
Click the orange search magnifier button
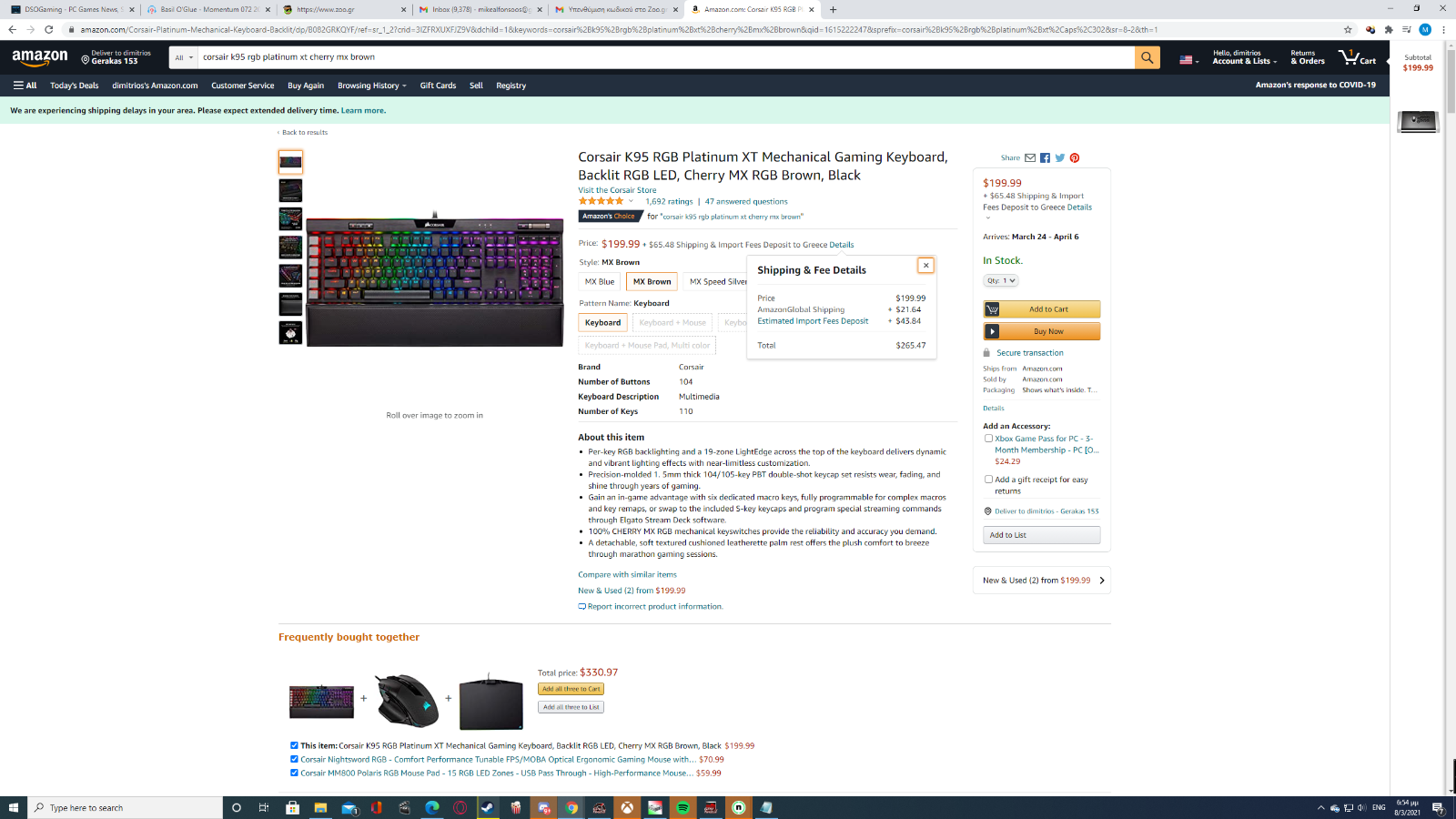pos(1147,57)
